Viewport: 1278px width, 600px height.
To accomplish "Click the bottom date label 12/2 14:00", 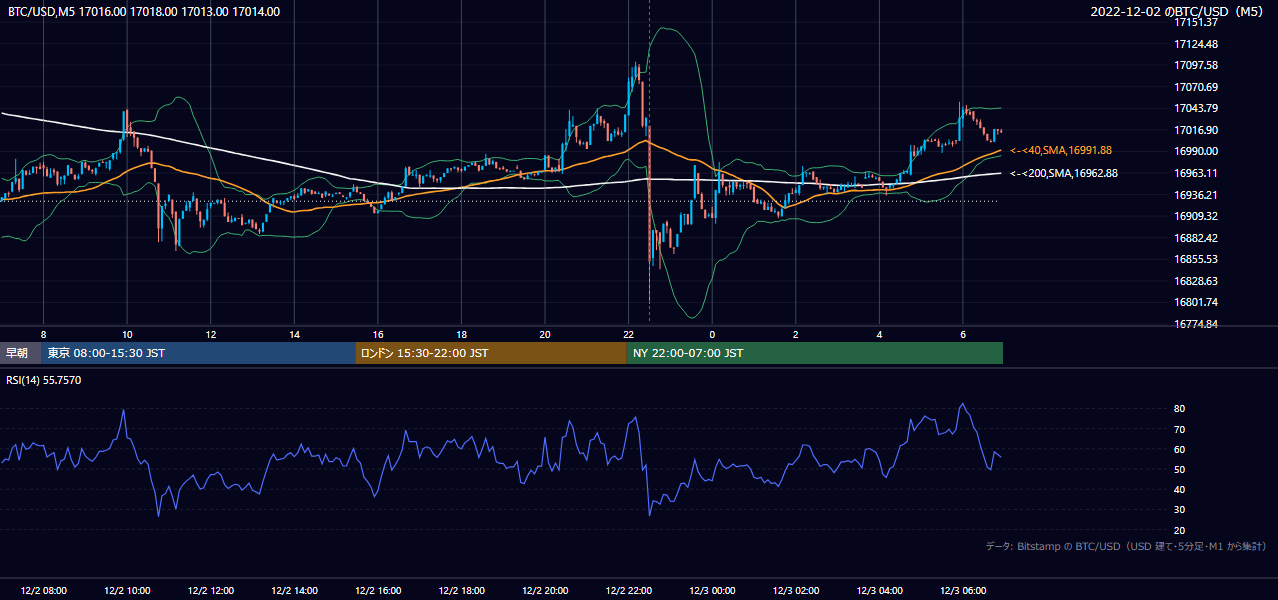I will point(294,590).
